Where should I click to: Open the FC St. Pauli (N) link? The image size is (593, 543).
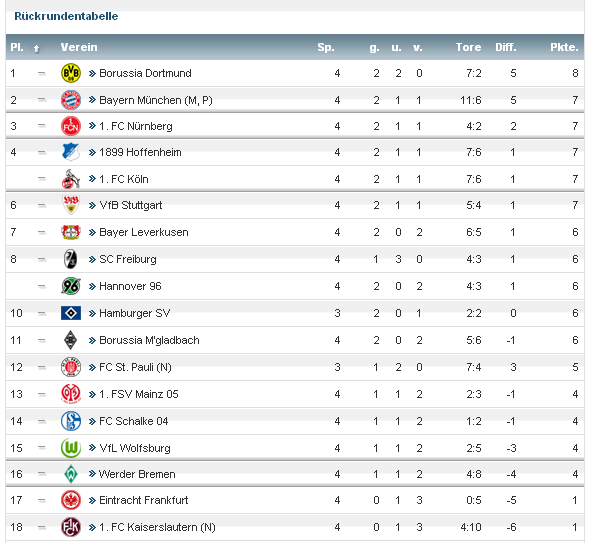[135, 367]
